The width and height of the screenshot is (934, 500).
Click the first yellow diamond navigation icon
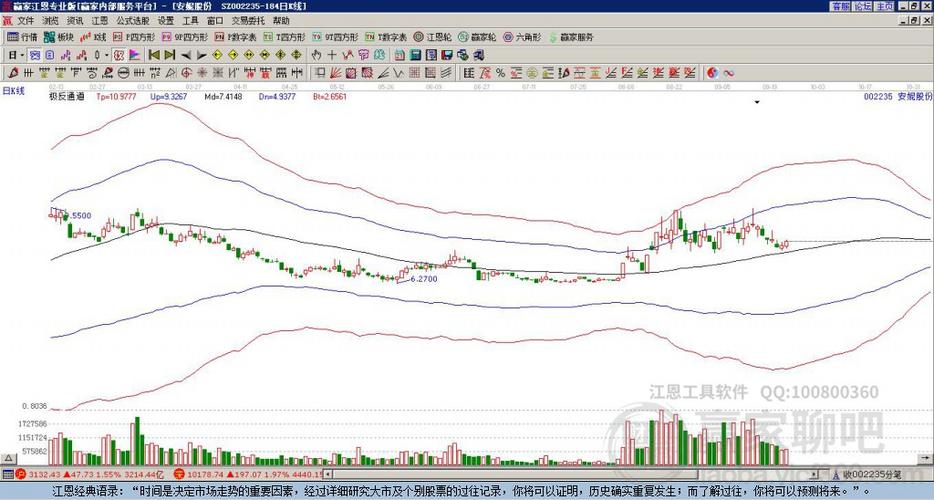click(217, 55)
